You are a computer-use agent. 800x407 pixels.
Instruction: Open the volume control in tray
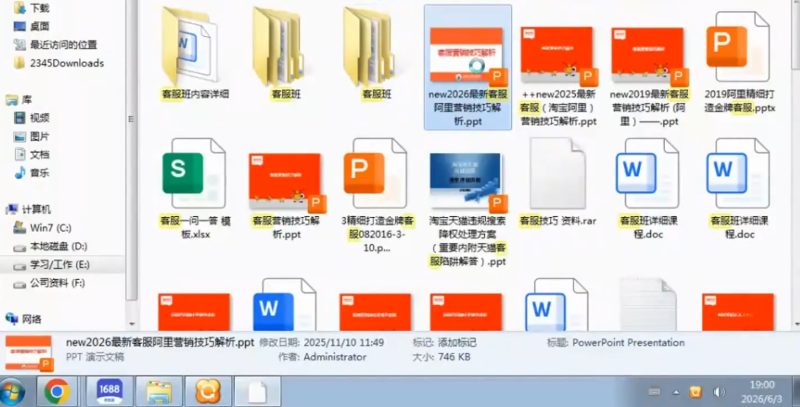click(x=719, y=392)
